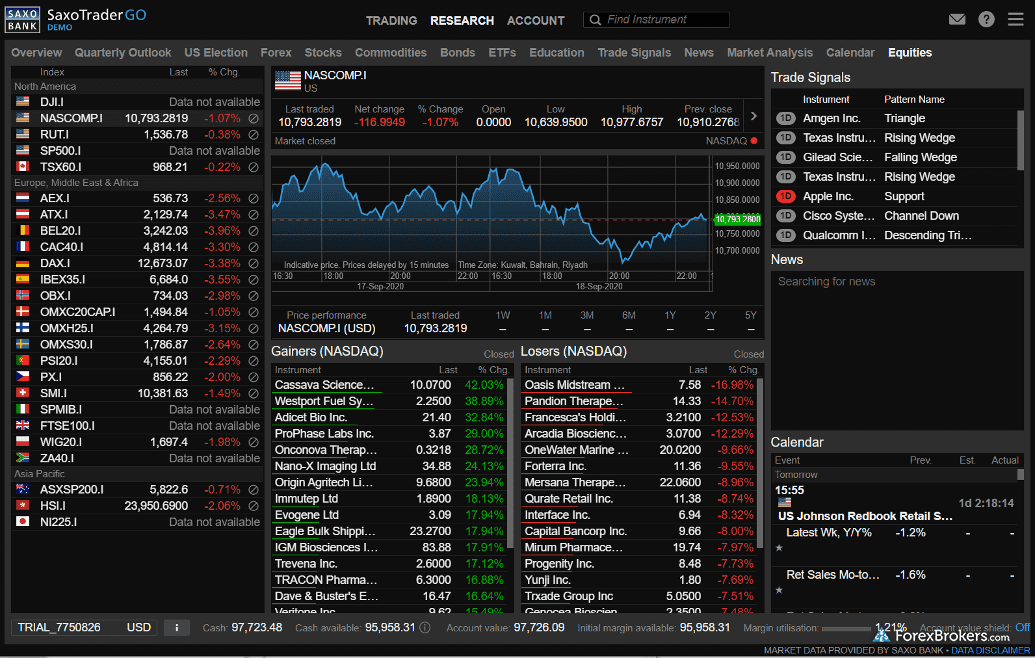Open the hamburger main menu
This screenshot has height=658, width=1035.
(x=1015, y=19)
